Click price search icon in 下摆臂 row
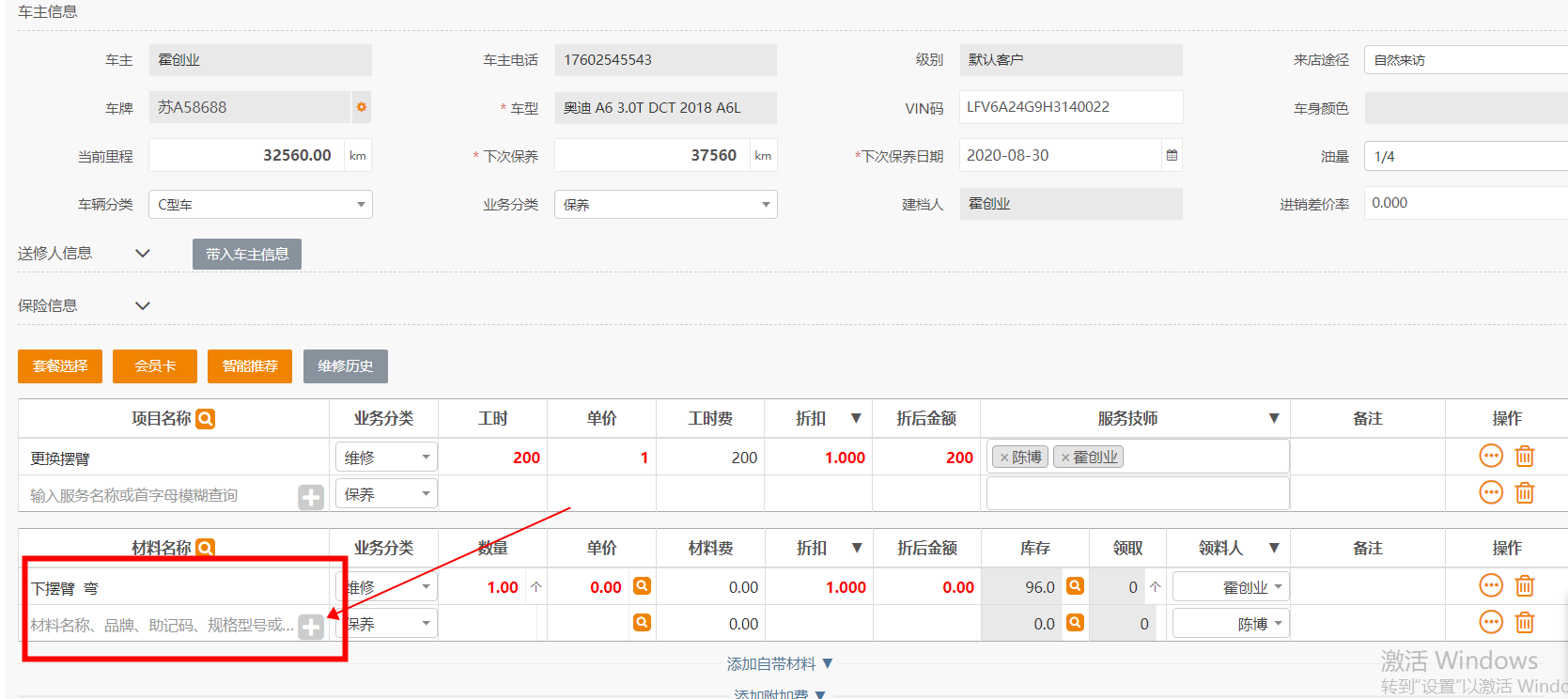Screen dimensions: 1568x699 pyautogui.click(x=642, y=586)
